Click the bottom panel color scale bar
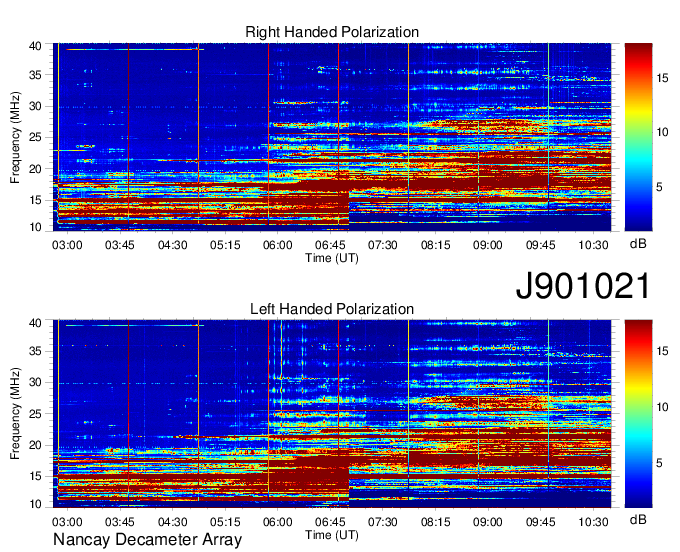 [x=638, y=414]
